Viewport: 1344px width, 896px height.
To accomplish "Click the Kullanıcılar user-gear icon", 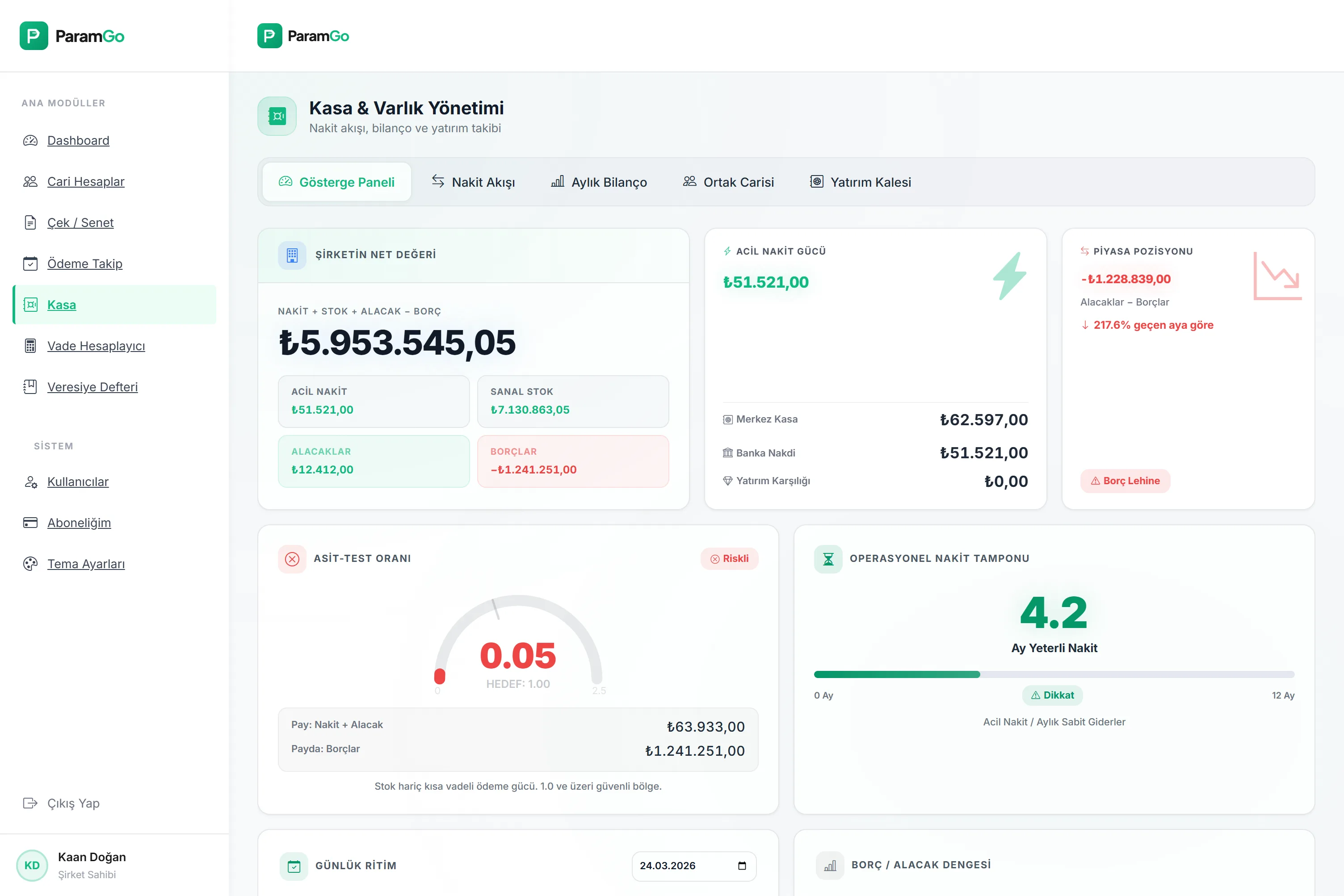I will (30, 481).
